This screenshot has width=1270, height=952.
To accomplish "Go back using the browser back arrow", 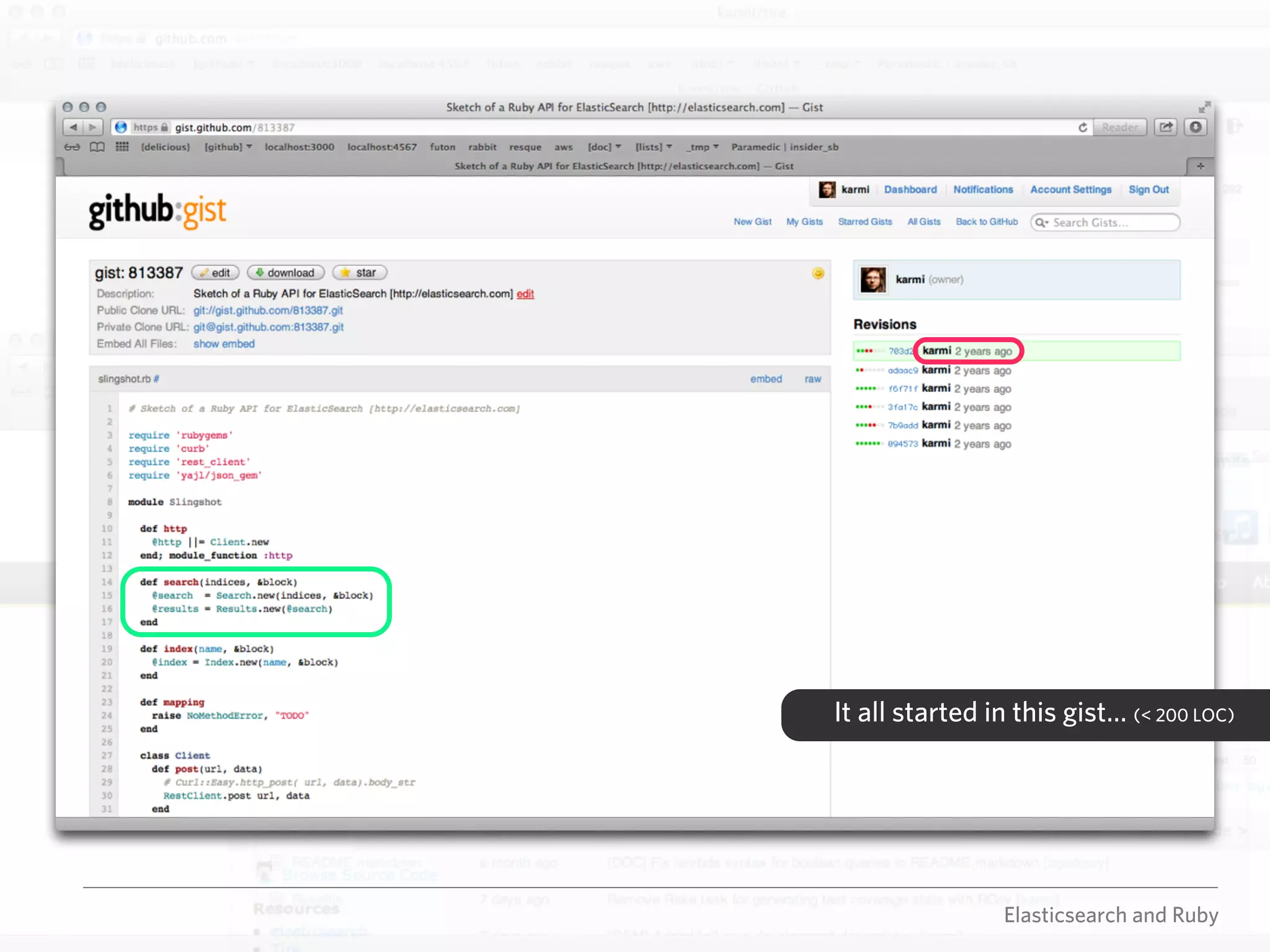I will (x=73, y=127).
